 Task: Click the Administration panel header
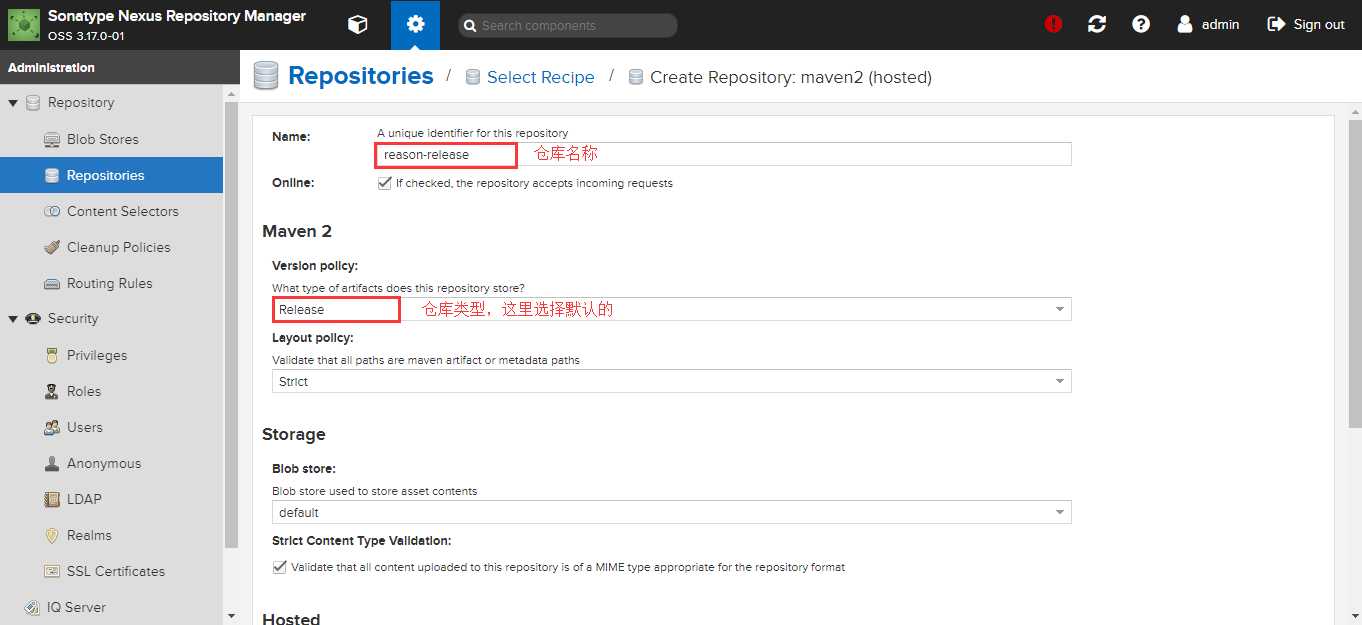120,68
